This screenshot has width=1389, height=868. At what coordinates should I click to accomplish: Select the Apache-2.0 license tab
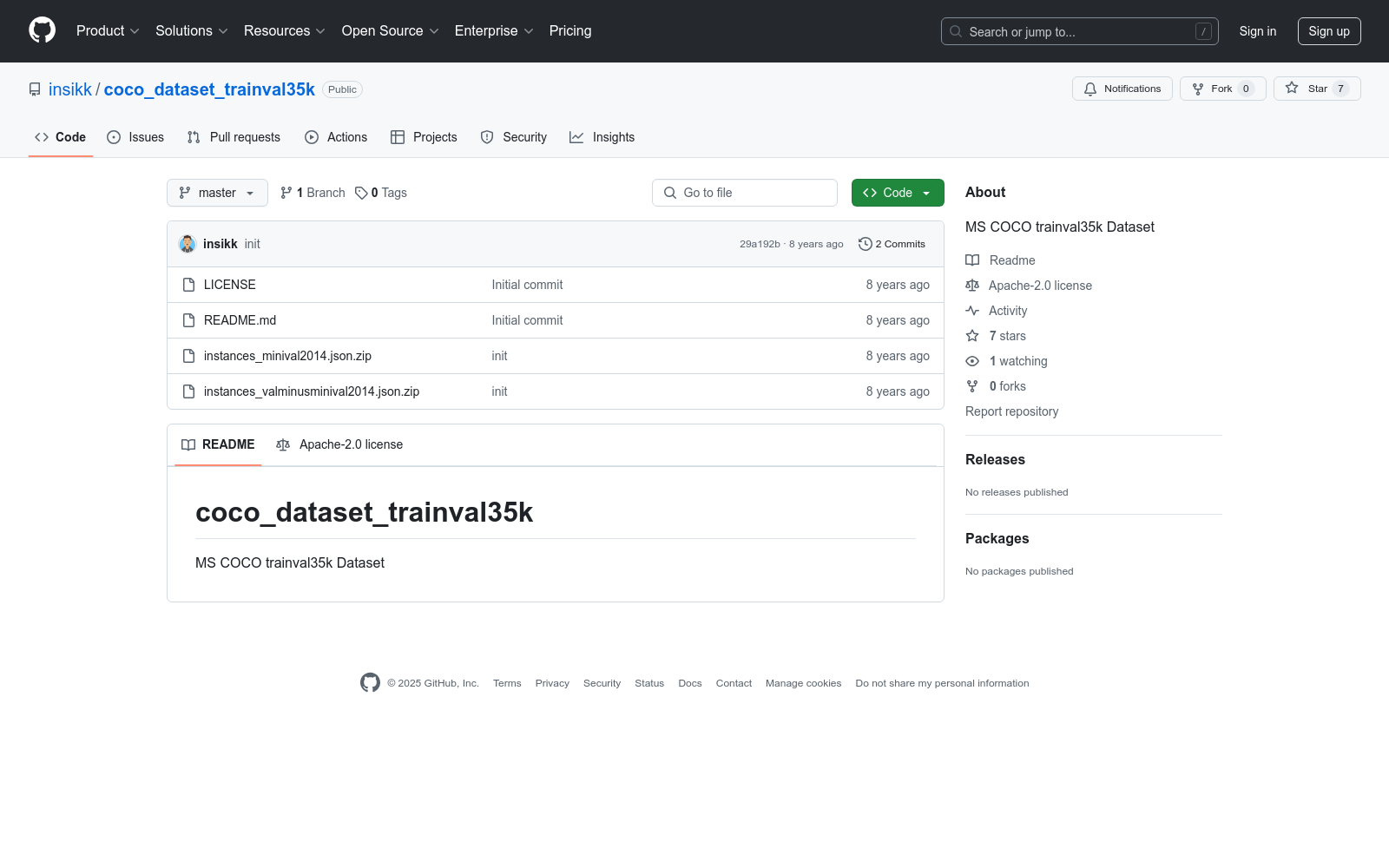[x=339, y=444]
